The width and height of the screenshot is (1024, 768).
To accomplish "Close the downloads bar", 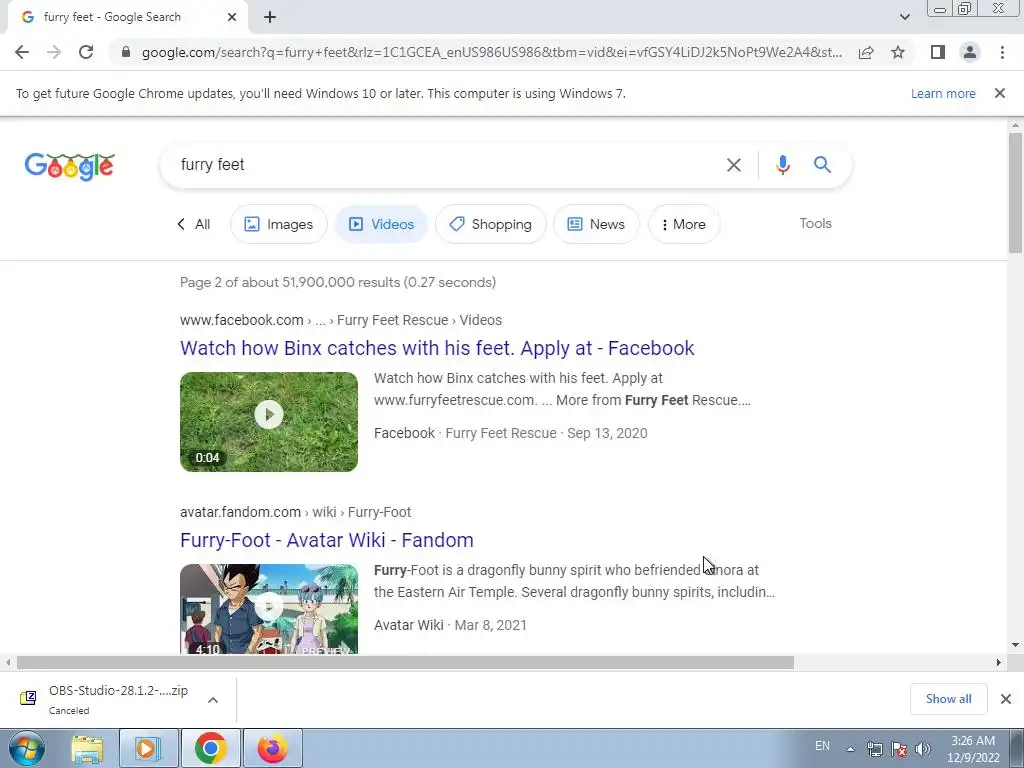I will click(1006, 699).
